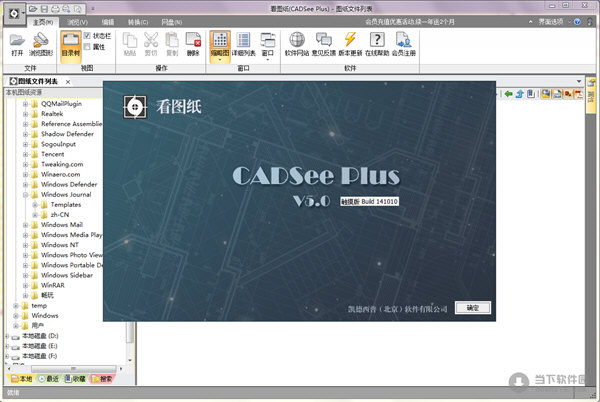The image size is (600, 402).
Task: Switch to the 最近 recent bottom tab
Action: [48, 379]
